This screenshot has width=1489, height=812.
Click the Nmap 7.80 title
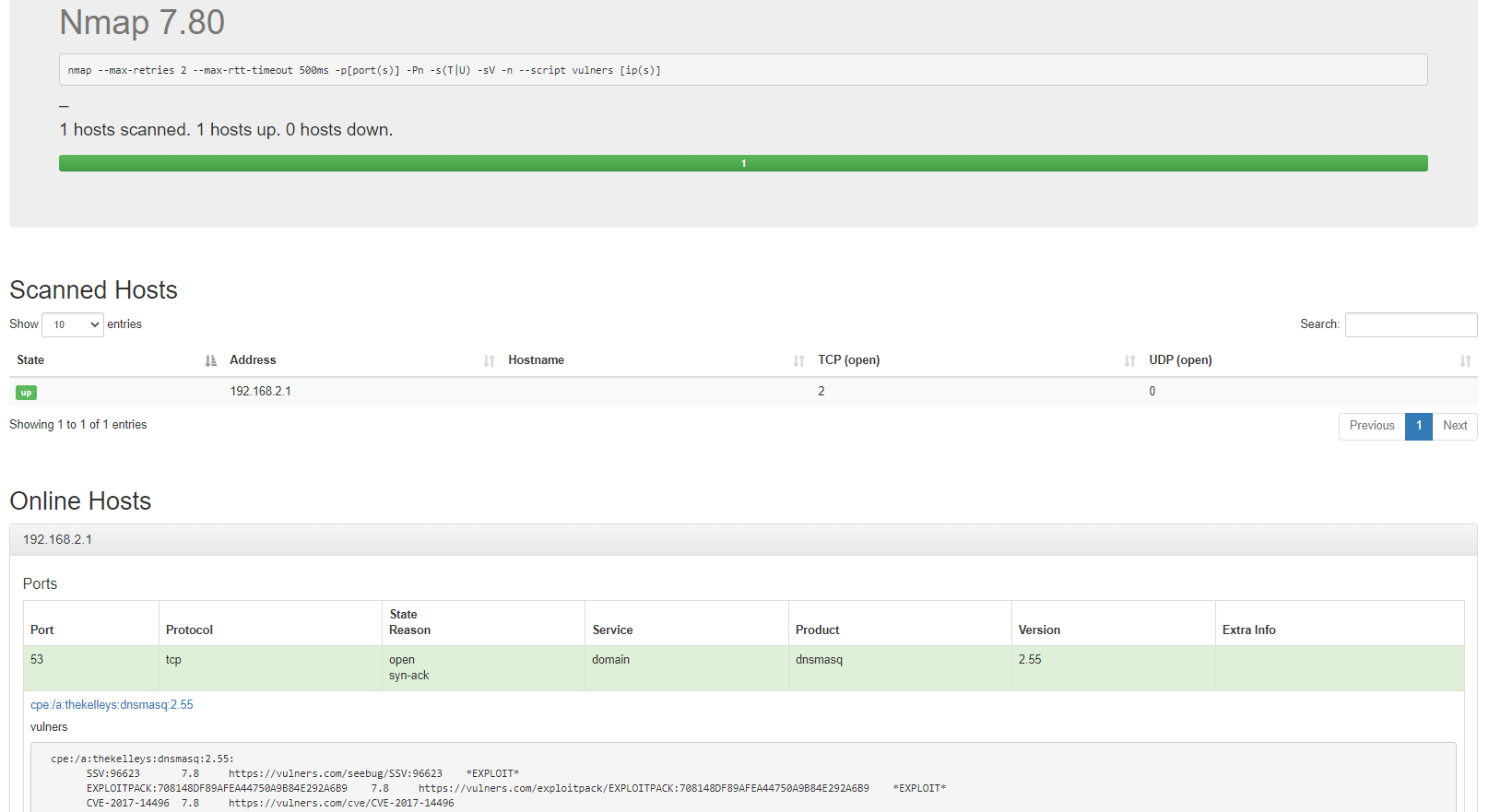[x=142, y=22]
